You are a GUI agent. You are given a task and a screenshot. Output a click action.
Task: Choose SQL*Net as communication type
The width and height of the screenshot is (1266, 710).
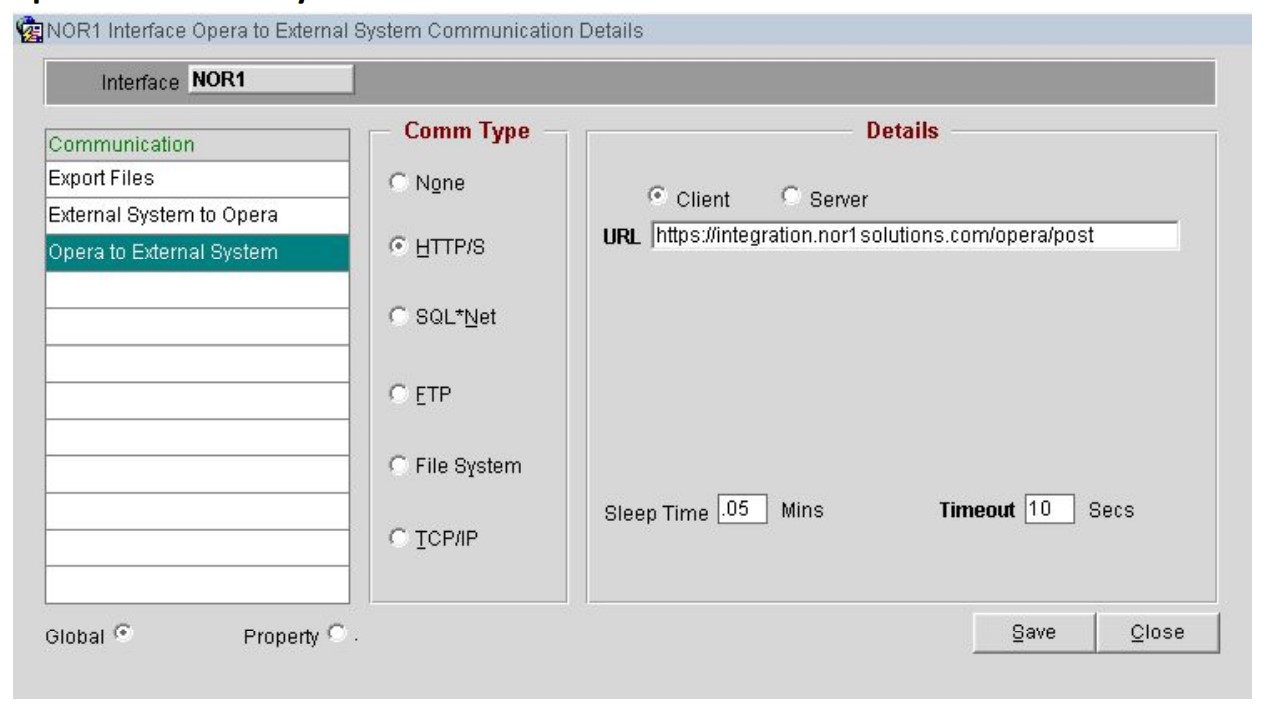coord(399,320)
